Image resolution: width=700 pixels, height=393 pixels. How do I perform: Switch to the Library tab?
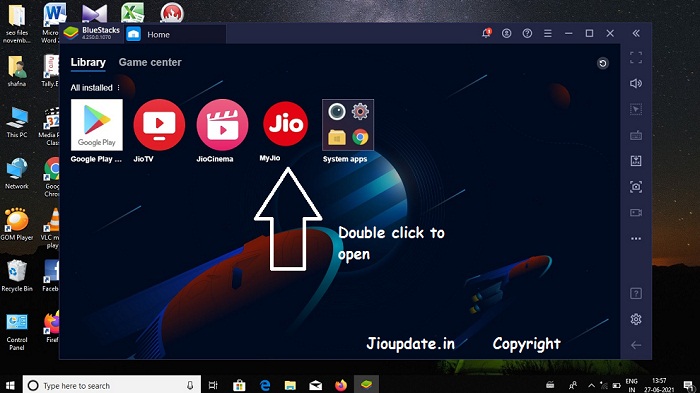[88, 62]
